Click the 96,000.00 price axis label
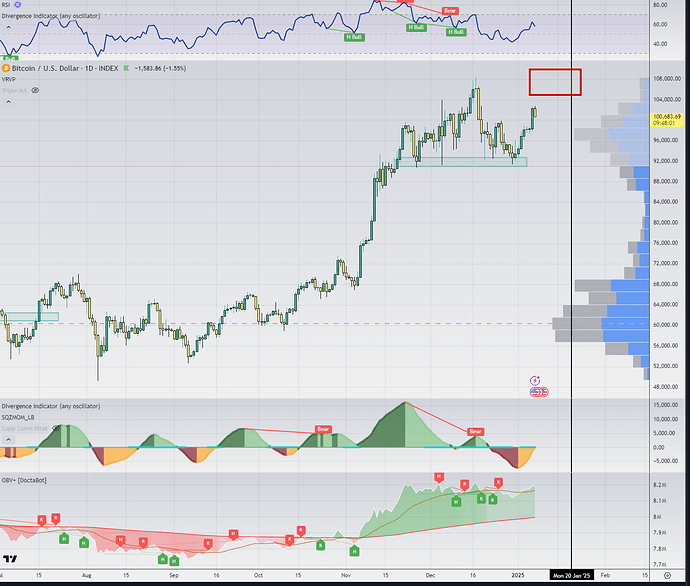The height and width of the screenshot is (586, 690). (667, 140)
